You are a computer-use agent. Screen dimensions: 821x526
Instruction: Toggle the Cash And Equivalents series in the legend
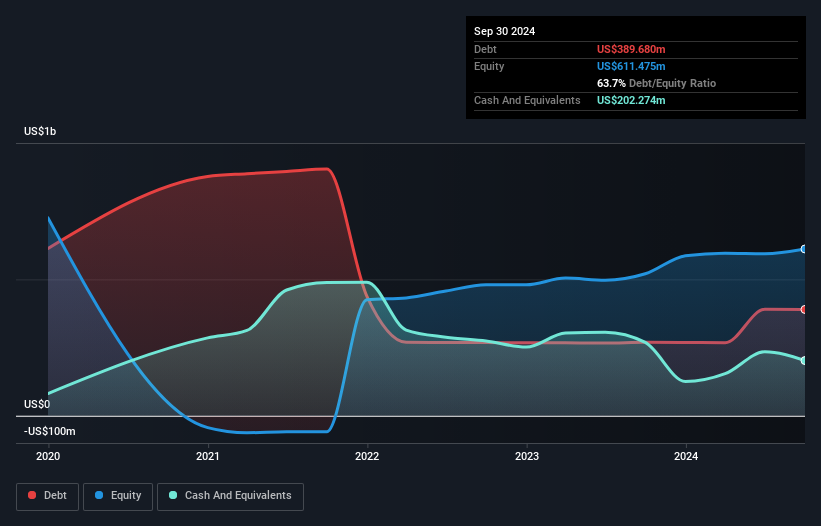coord(230,496)
